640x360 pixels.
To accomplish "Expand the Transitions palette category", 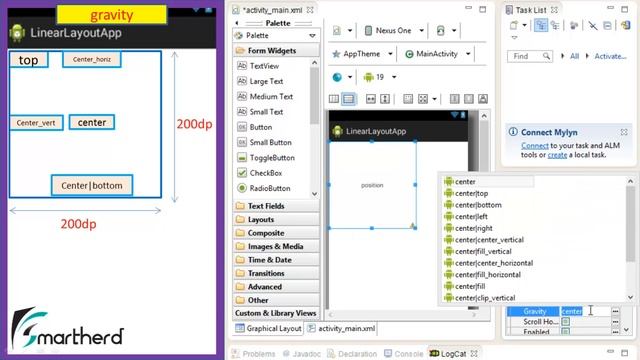I will pos(276,273).
